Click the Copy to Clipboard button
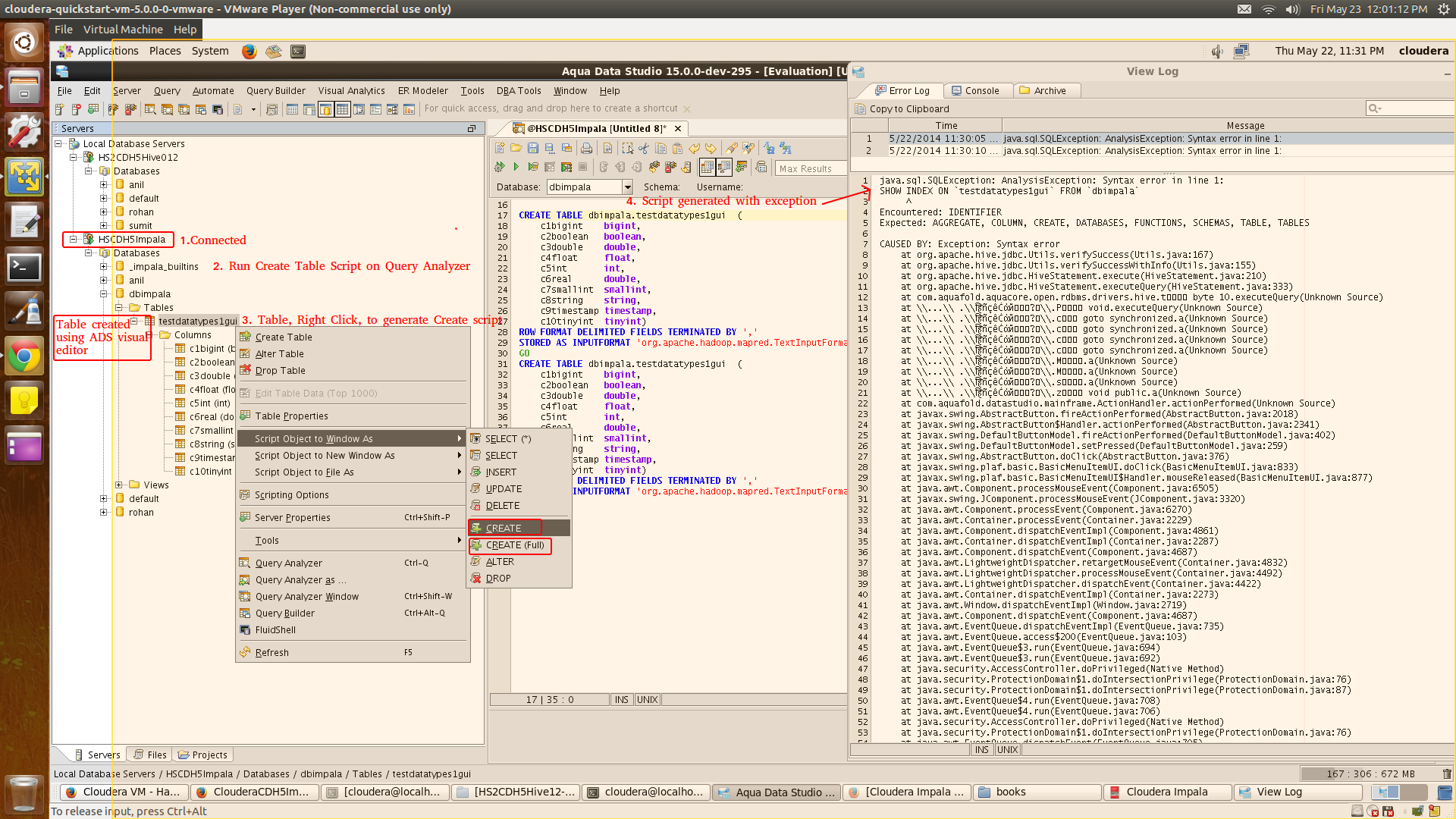 (x=902, y=108)
